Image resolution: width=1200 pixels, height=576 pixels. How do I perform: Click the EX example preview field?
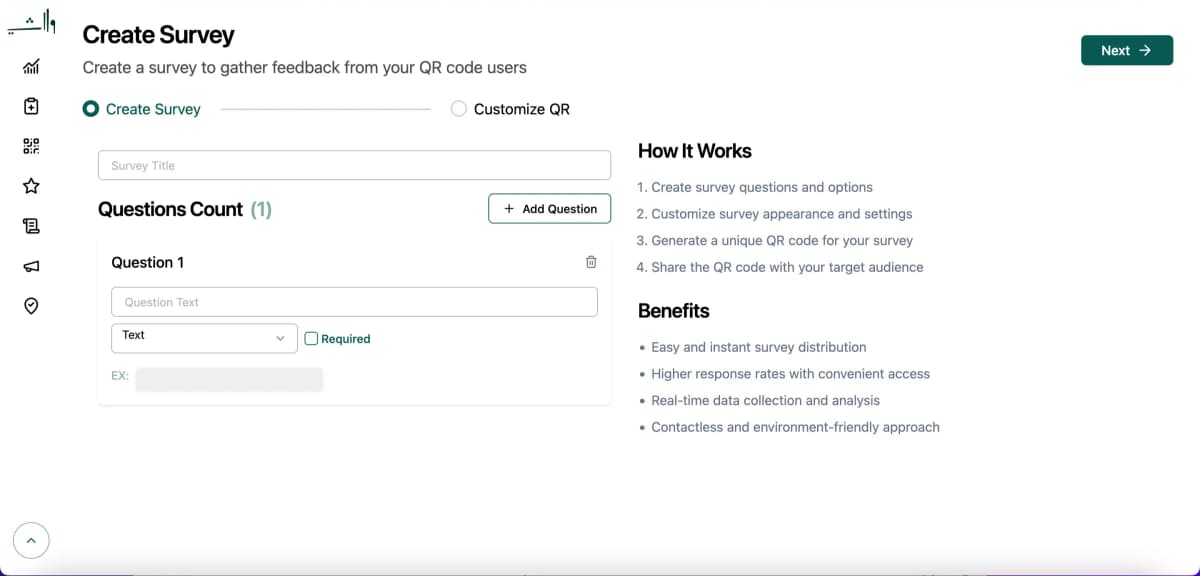click(x=229, y=378)
